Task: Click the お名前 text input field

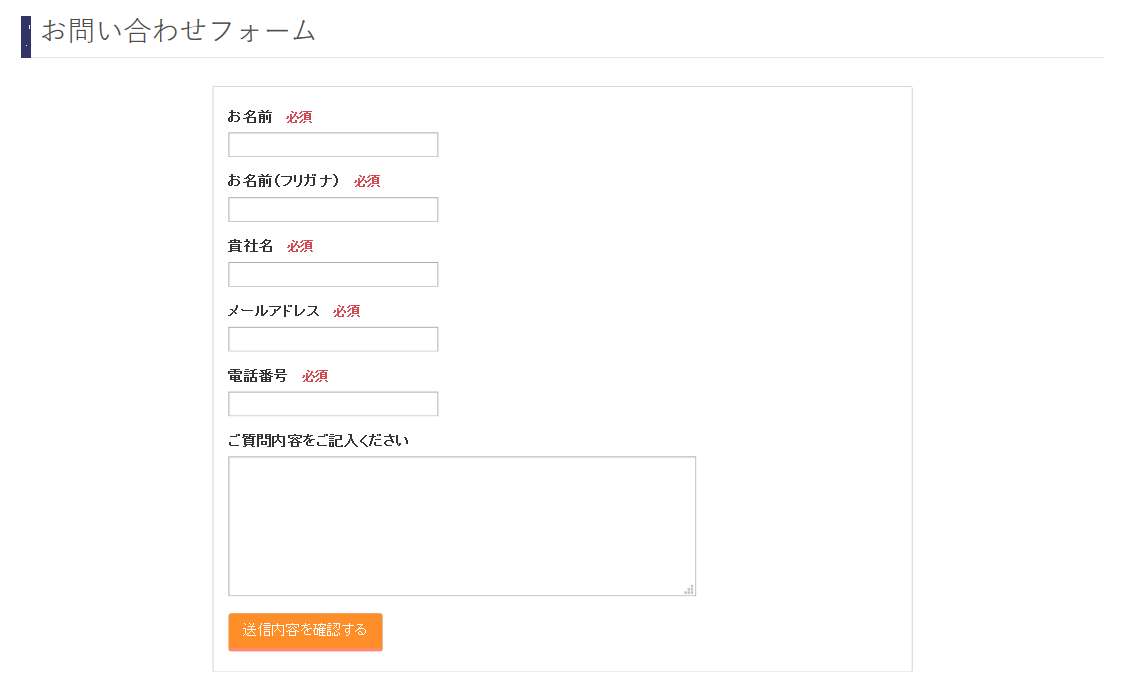Action: (x=333, y=145)
